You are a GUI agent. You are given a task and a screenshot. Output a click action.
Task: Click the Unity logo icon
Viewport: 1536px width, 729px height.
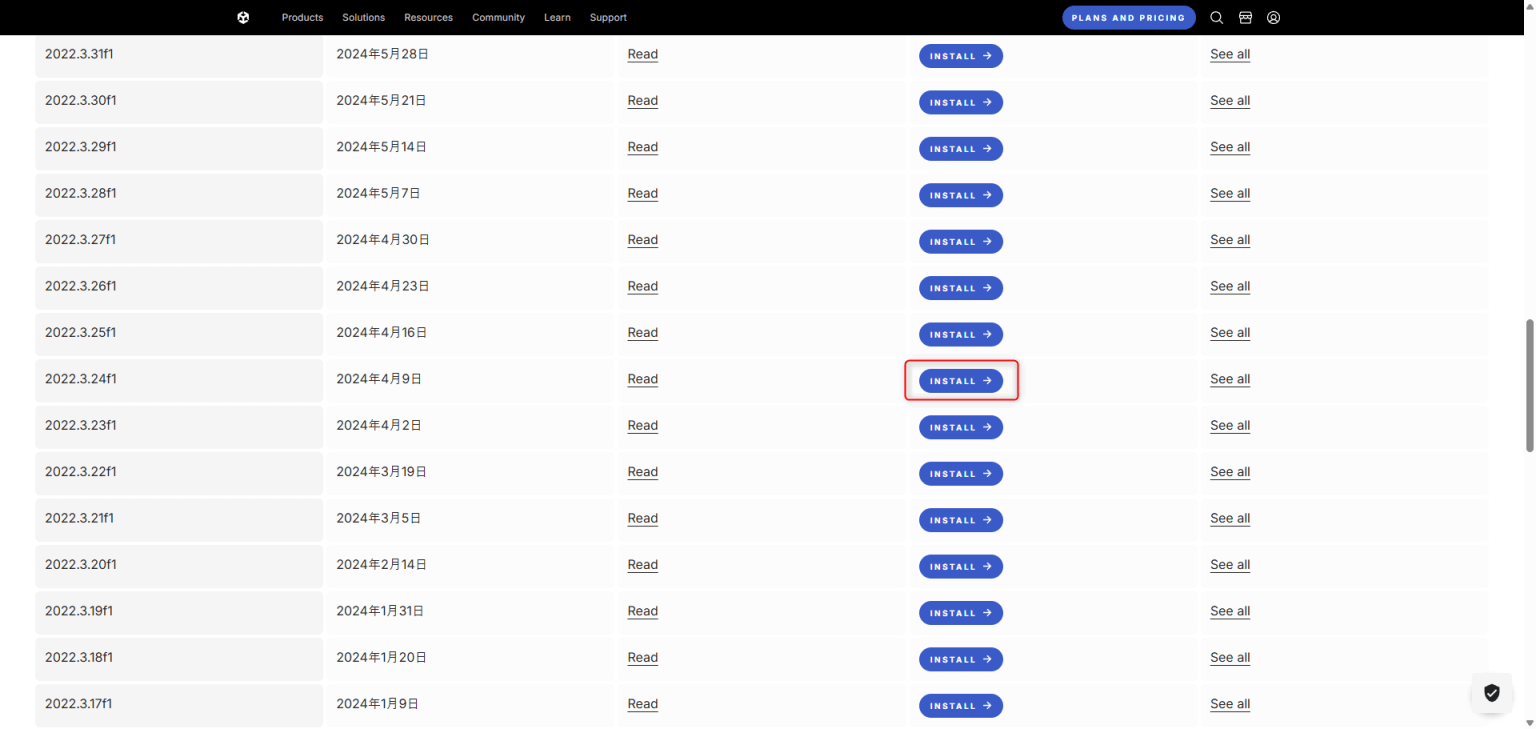243,17
